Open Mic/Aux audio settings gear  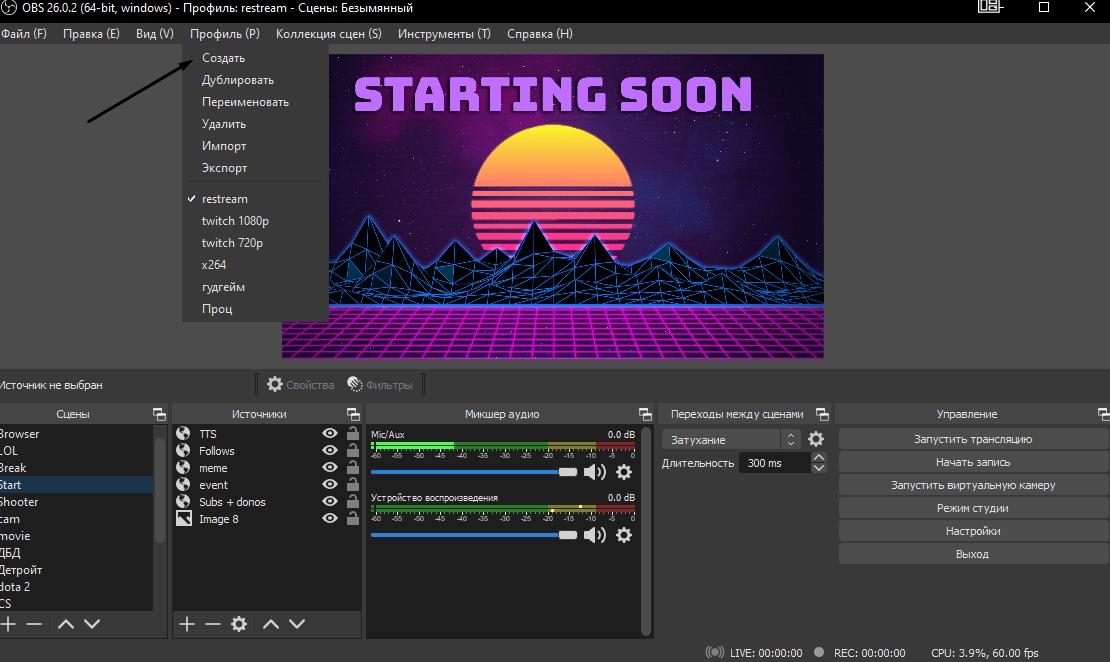pos(624,472)
